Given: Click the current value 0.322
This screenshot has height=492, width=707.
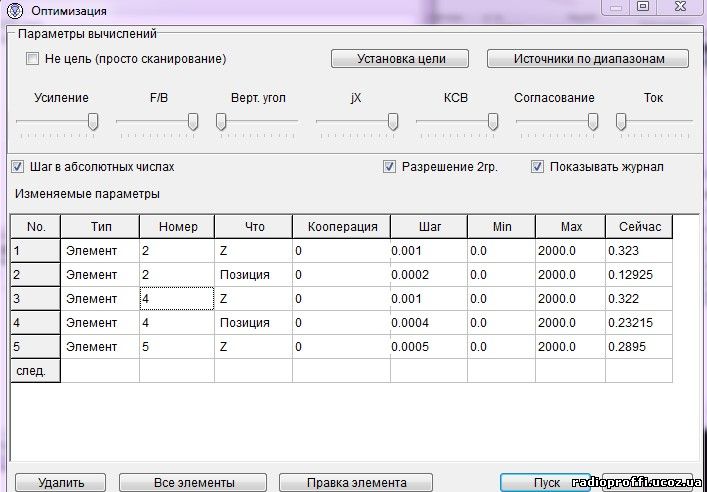Looking at the screenshot, I should (x=639, y=299).
